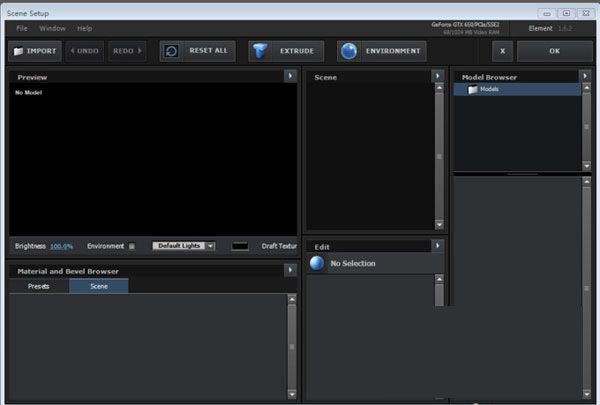Open the Edit panel options arrow
The image size is (600, 405).
tap(437, 245)
